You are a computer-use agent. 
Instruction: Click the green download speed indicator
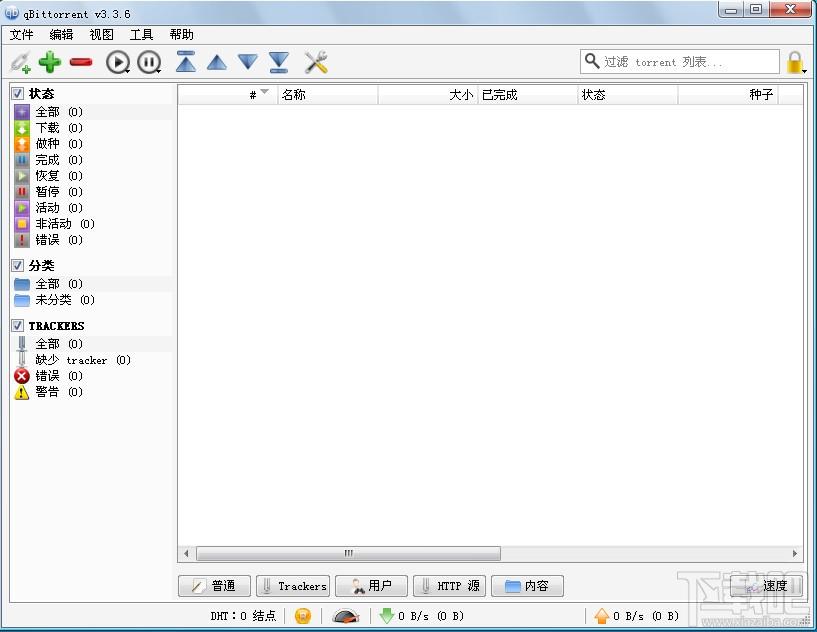[386, 616]
